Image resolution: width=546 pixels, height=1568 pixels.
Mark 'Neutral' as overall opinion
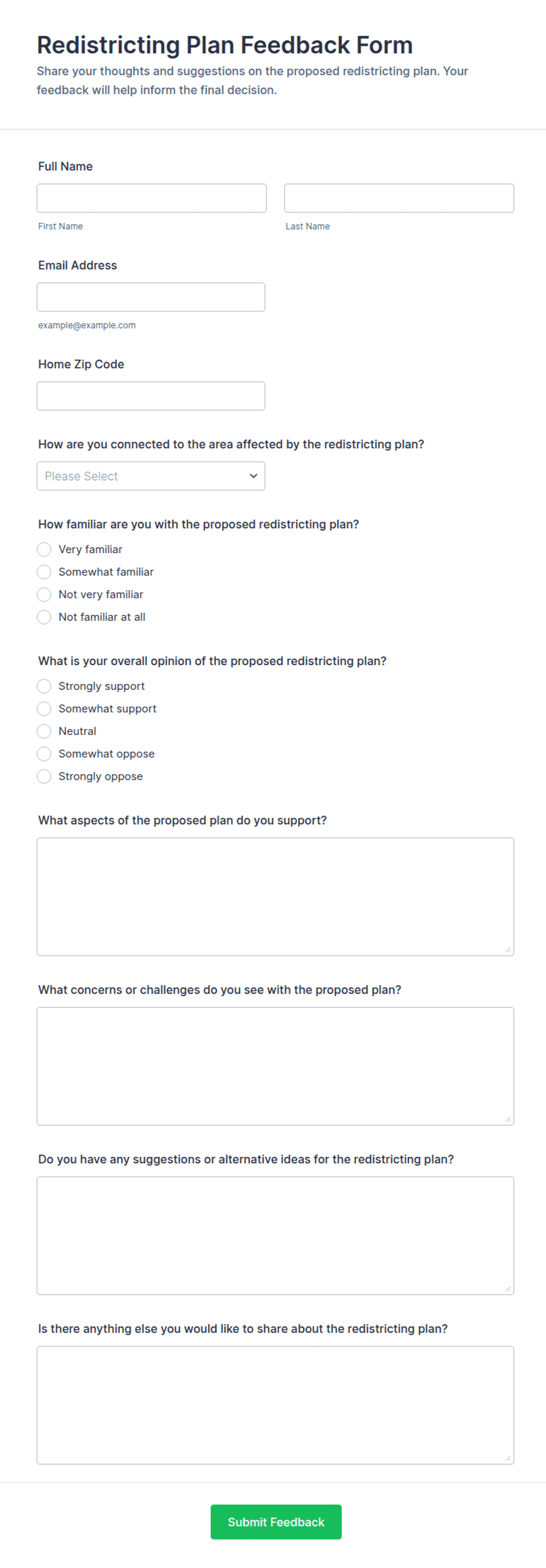(44, 731)
